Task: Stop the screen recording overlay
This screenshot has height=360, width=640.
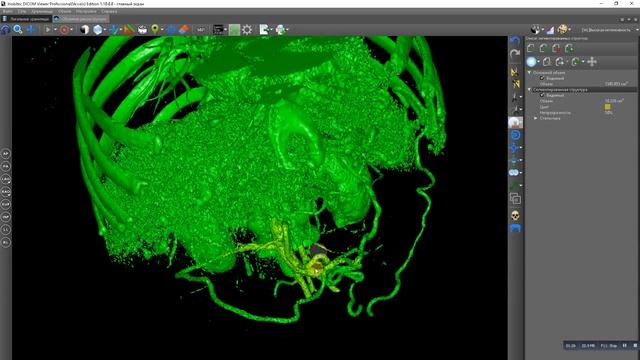Action: pyautogui.click(x=635, y=346)
